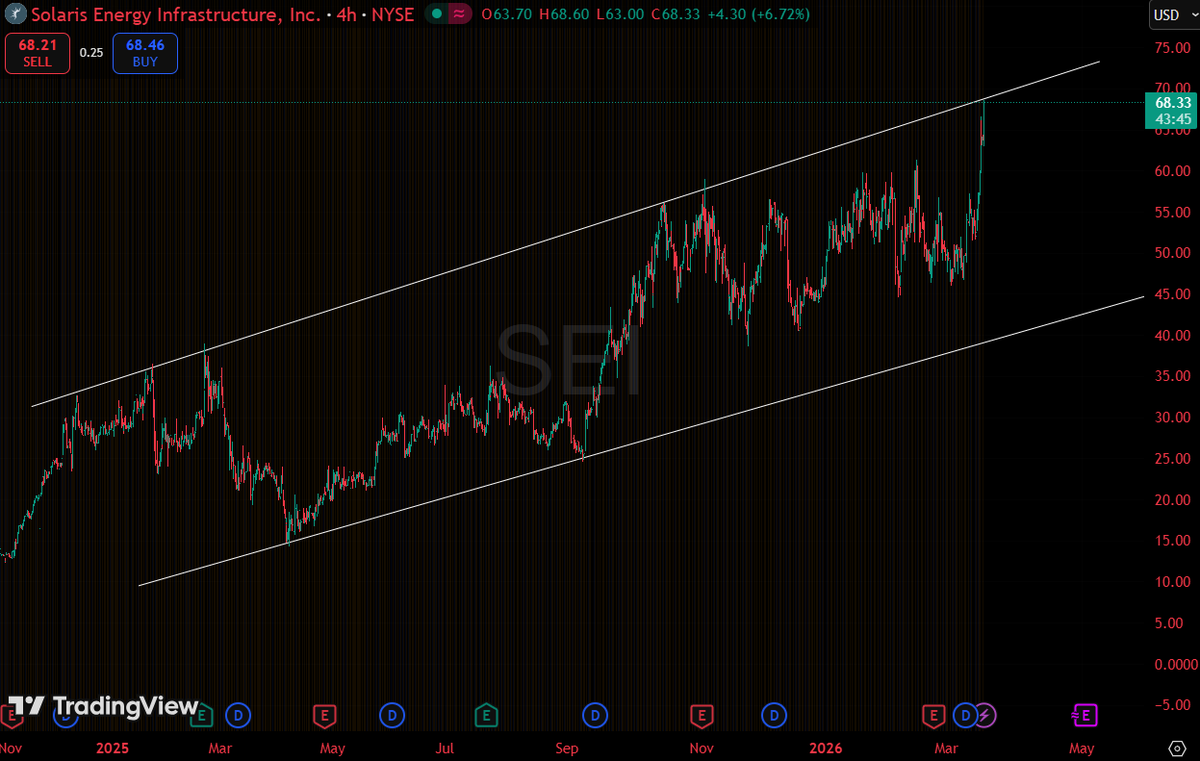Click the 75.00 price axis label
Screen dimensions: 1200x761
click(x=1172, y=47)
